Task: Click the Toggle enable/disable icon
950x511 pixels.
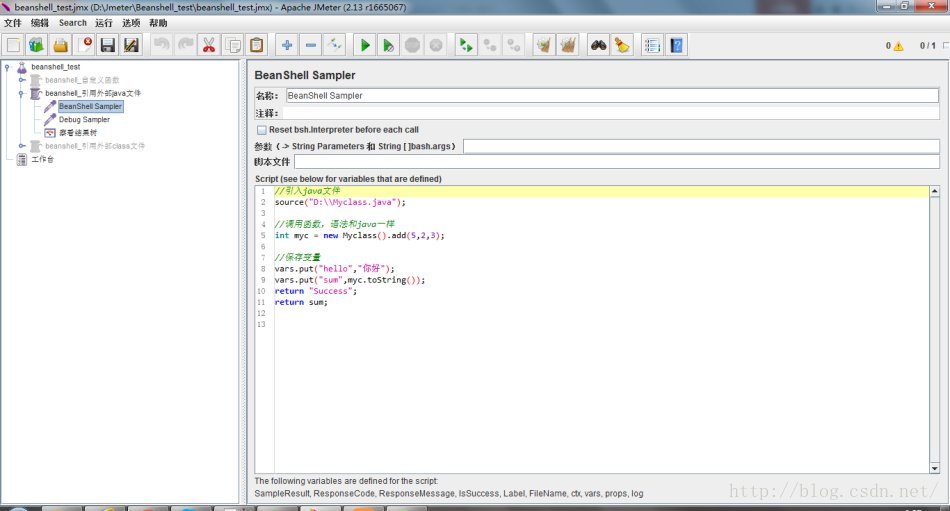Action: click(x=334, y=45)
